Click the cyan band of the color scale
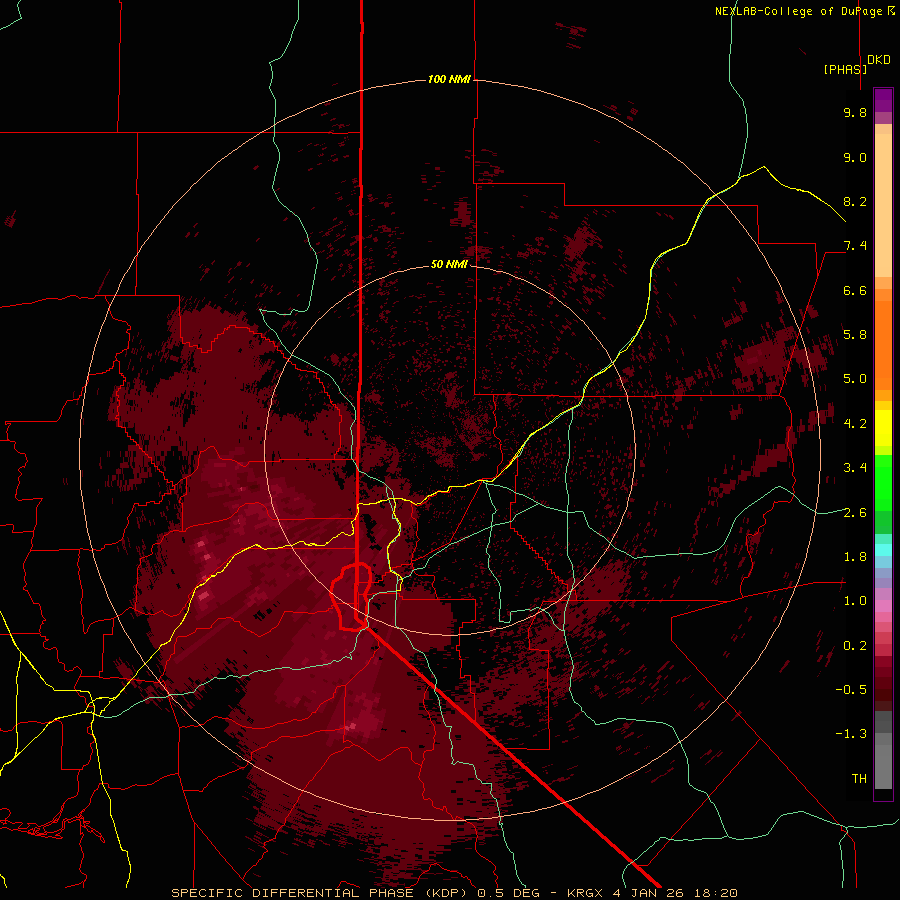The image size is (900, 900). 883,549
